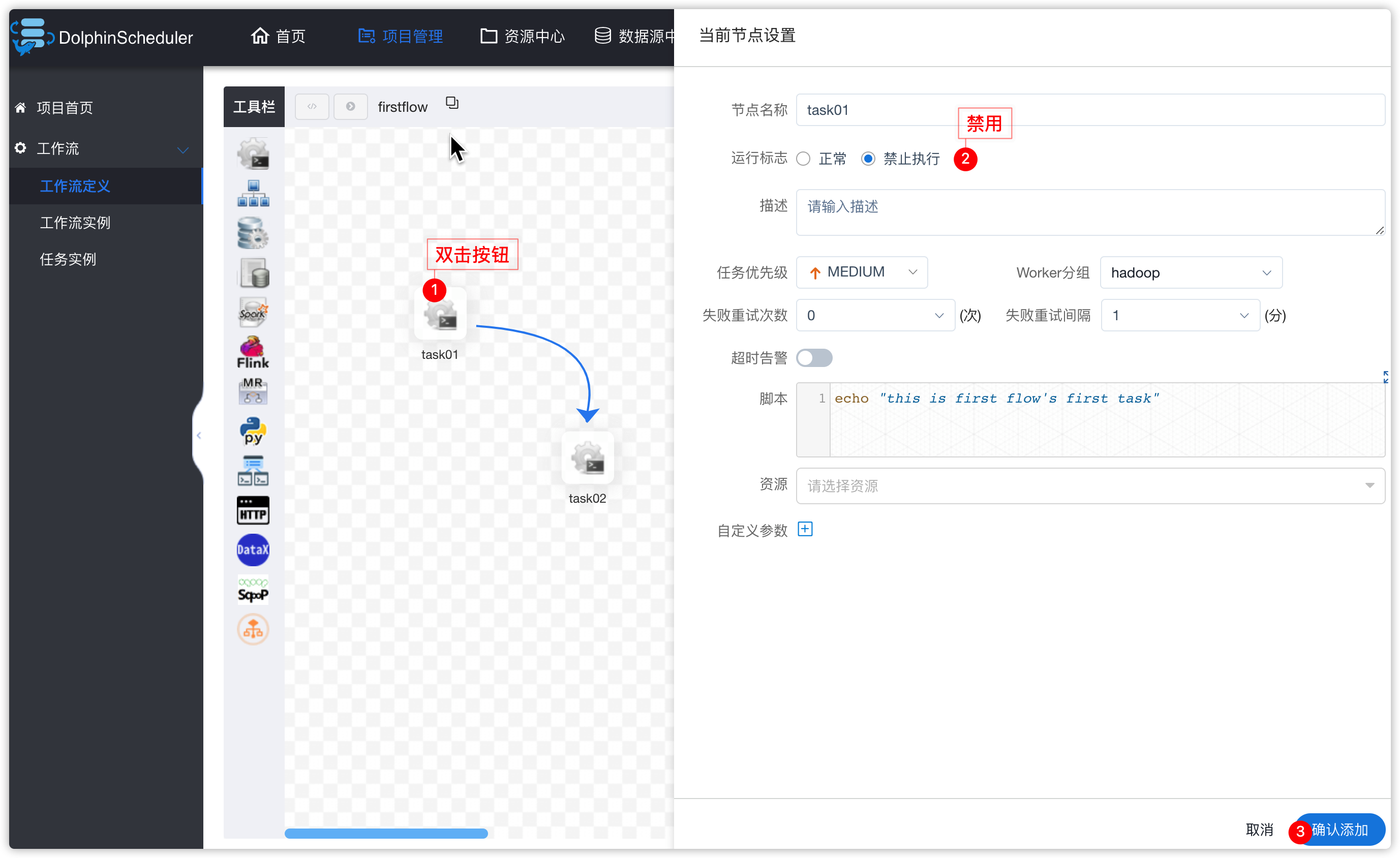Screen dimensions: 1400x858
Task: Click the MapReduce MR task icon
Action: coord(254,392)
